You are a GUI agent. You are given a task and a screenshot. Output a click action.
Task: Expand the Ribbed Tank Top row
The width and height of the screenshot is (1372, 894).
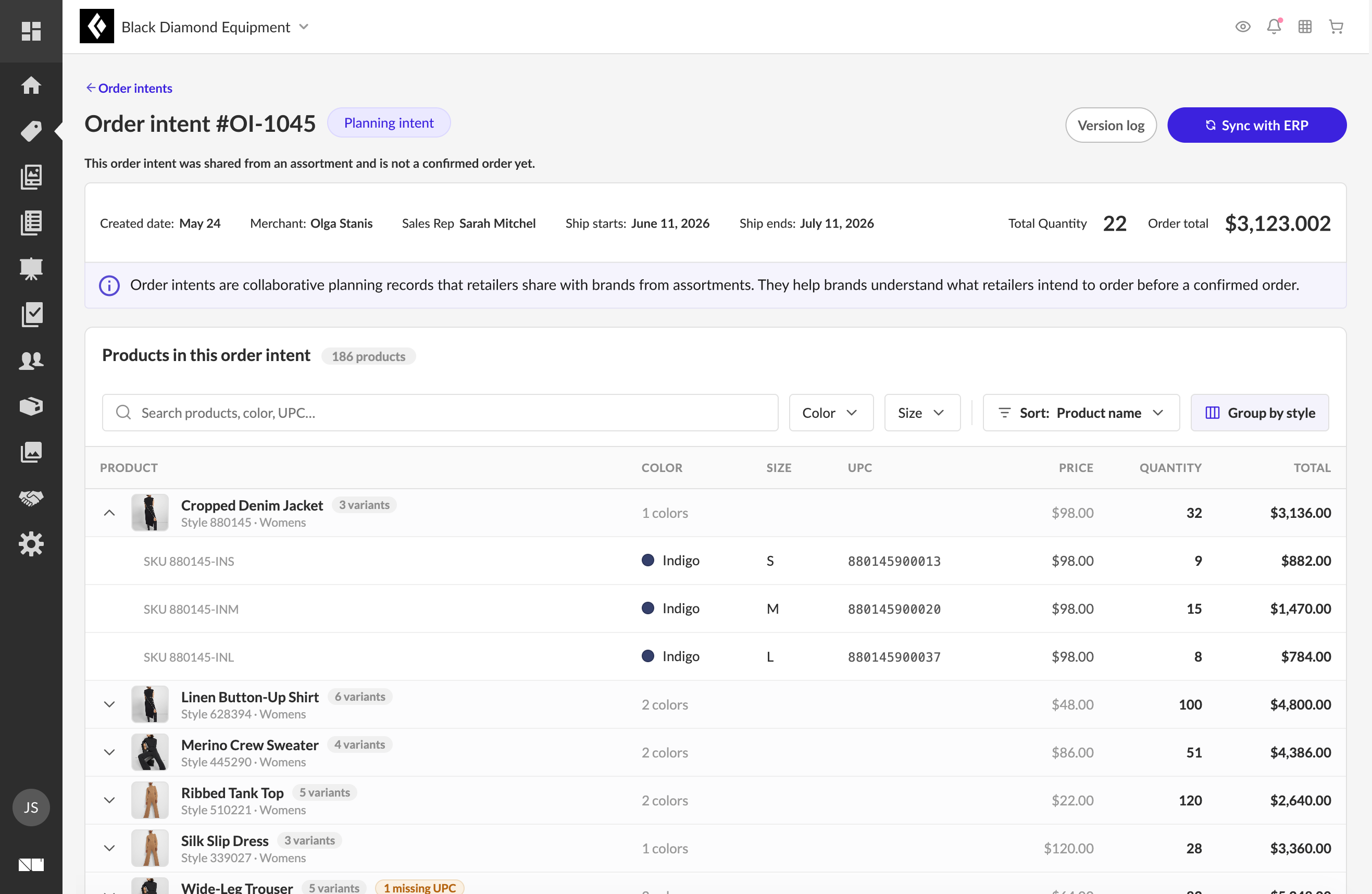[109, 800]
